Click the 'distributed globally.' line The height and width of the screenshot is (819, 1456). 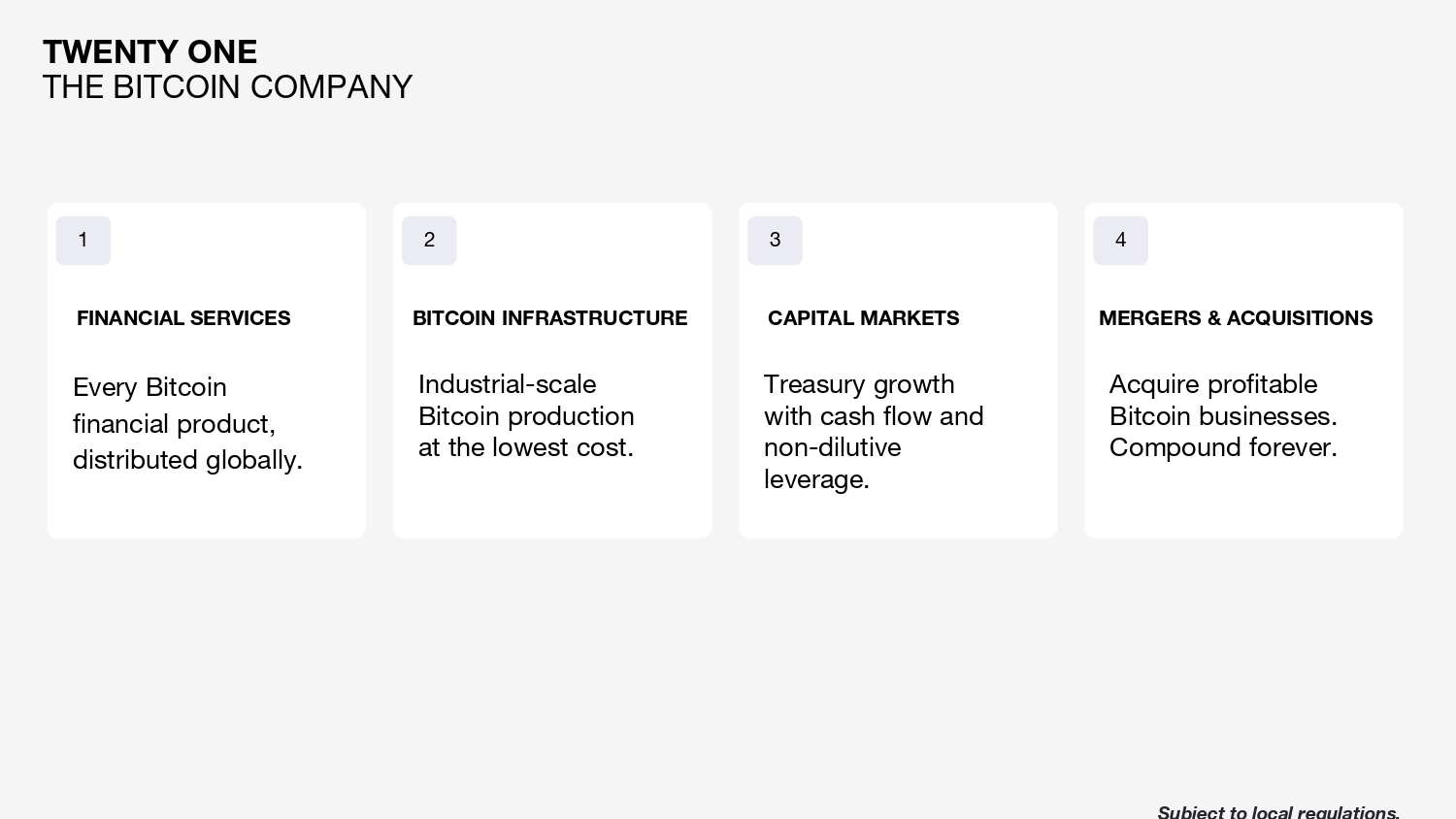tap(188, 460)
